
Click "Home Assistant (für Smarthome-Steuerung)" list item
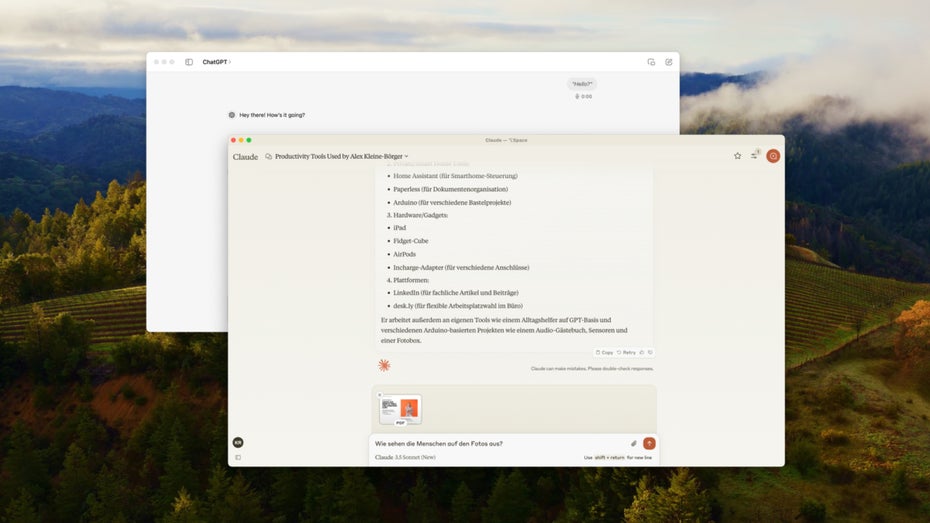(x=455, y=176)
